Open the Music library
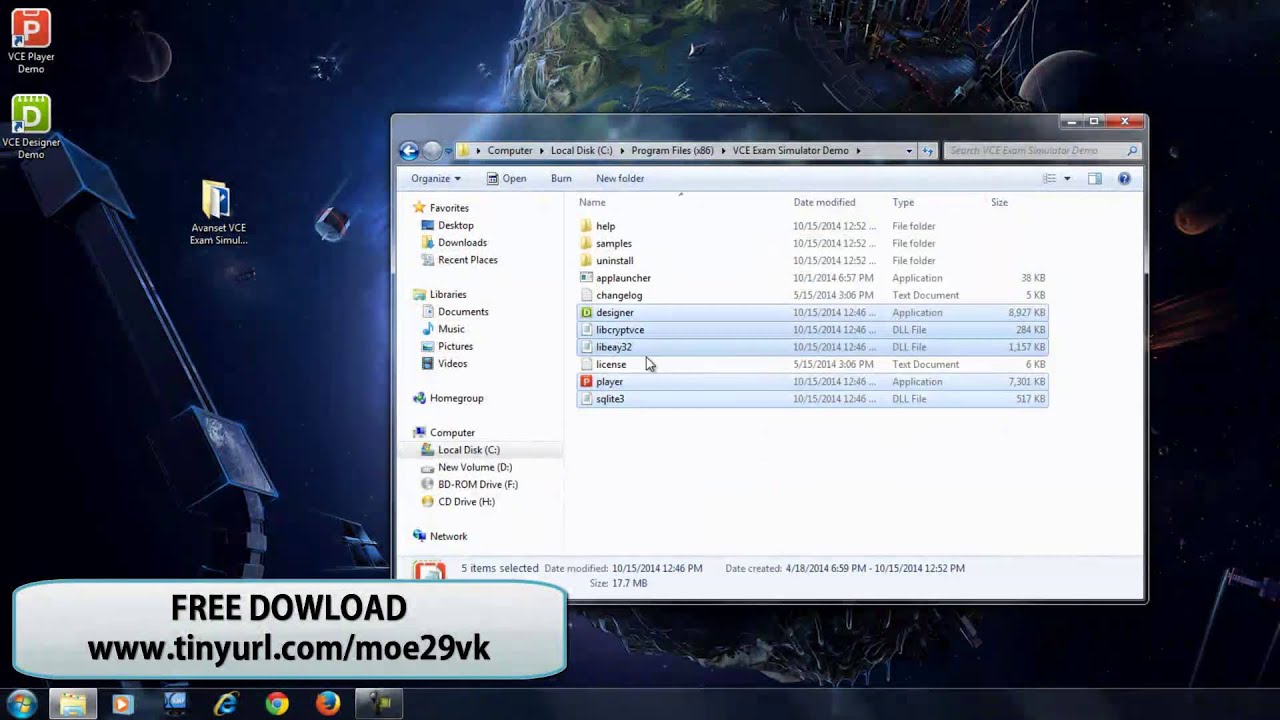Screen dimensions: 1280x720 (x=451, y=329)
